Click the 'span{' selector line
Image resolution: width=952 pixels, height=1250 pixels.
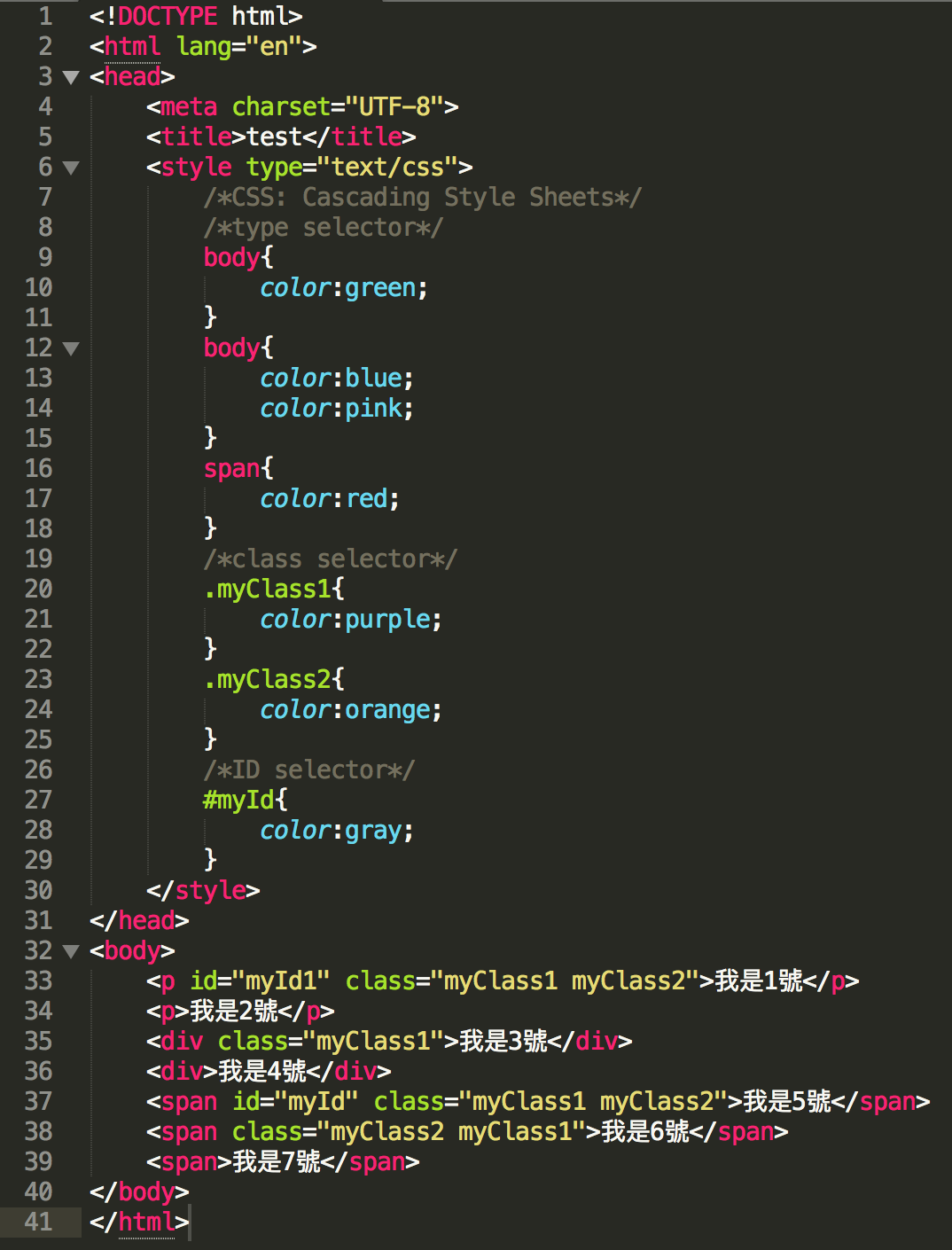[x=239, y=468]
